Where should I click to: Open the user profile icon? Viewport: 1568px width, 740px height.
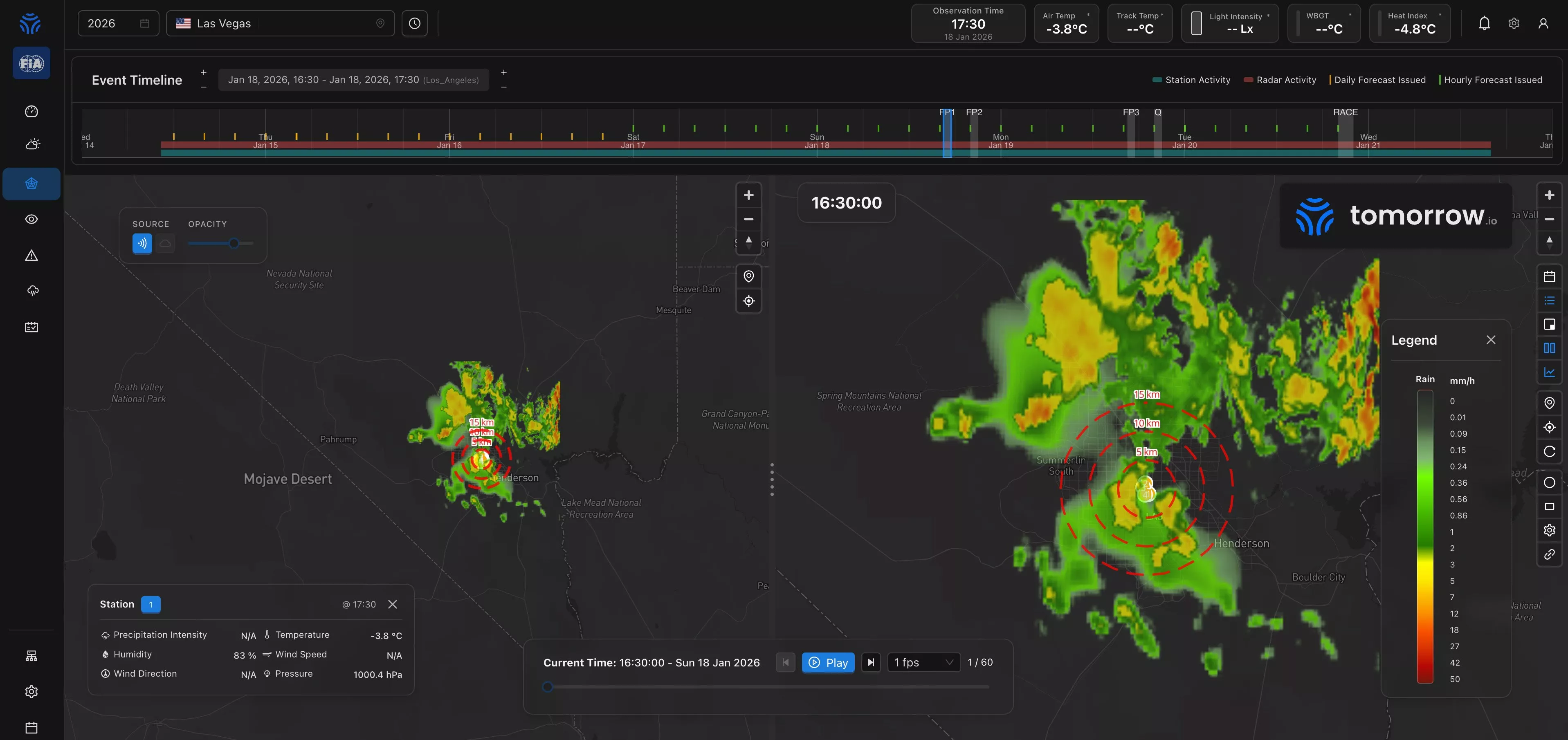[1543, 23]
